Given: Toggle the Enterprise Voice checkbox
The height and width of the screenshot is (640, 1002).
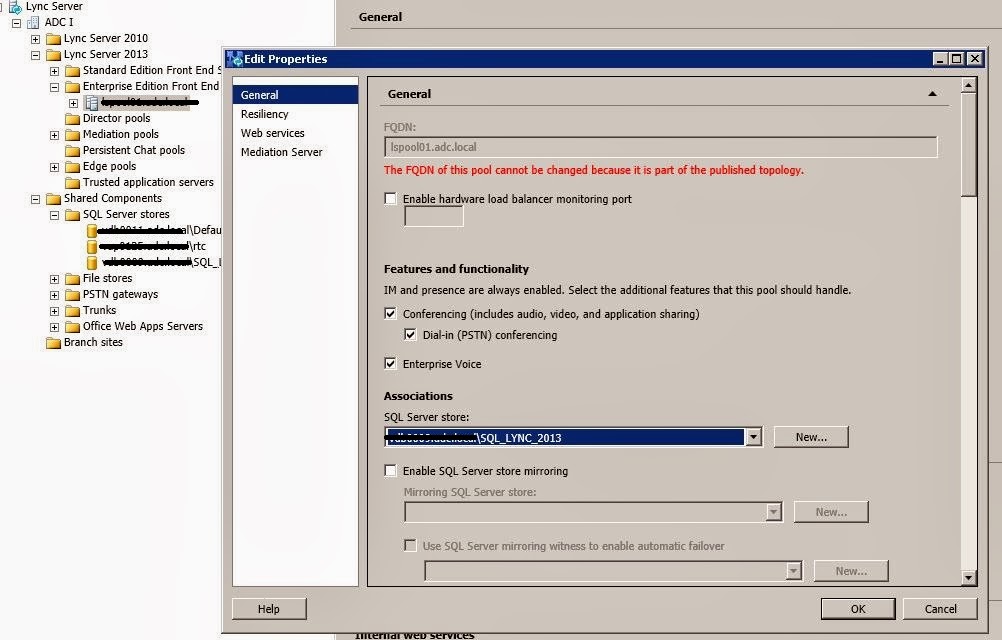Looking at the screenshot, I should pyautogui.click(x=390, y=363).
